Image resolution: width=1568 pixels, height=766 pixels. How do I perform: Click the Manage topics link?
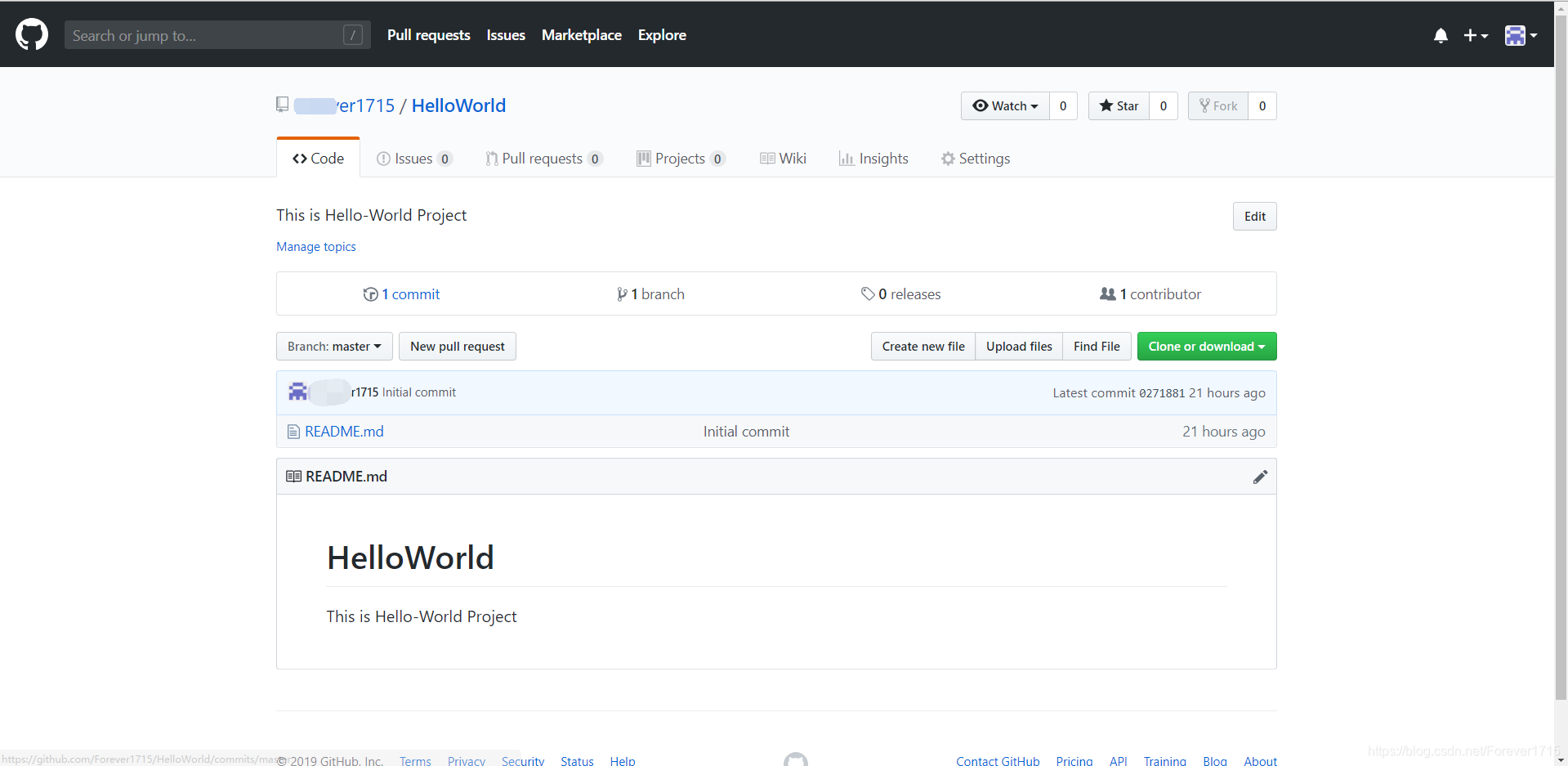click(316, 247)
